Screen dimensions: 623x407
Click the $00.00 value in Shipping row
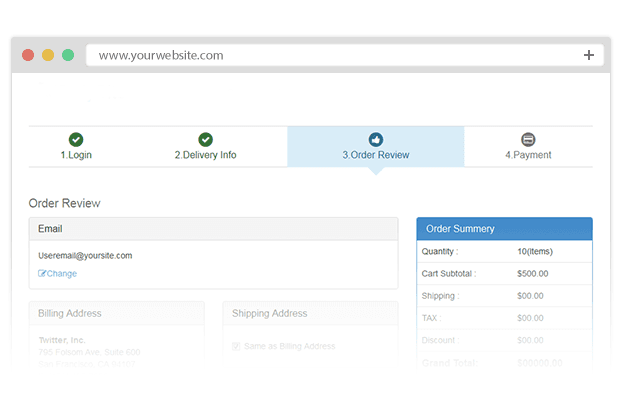click(x=530, y=296)
